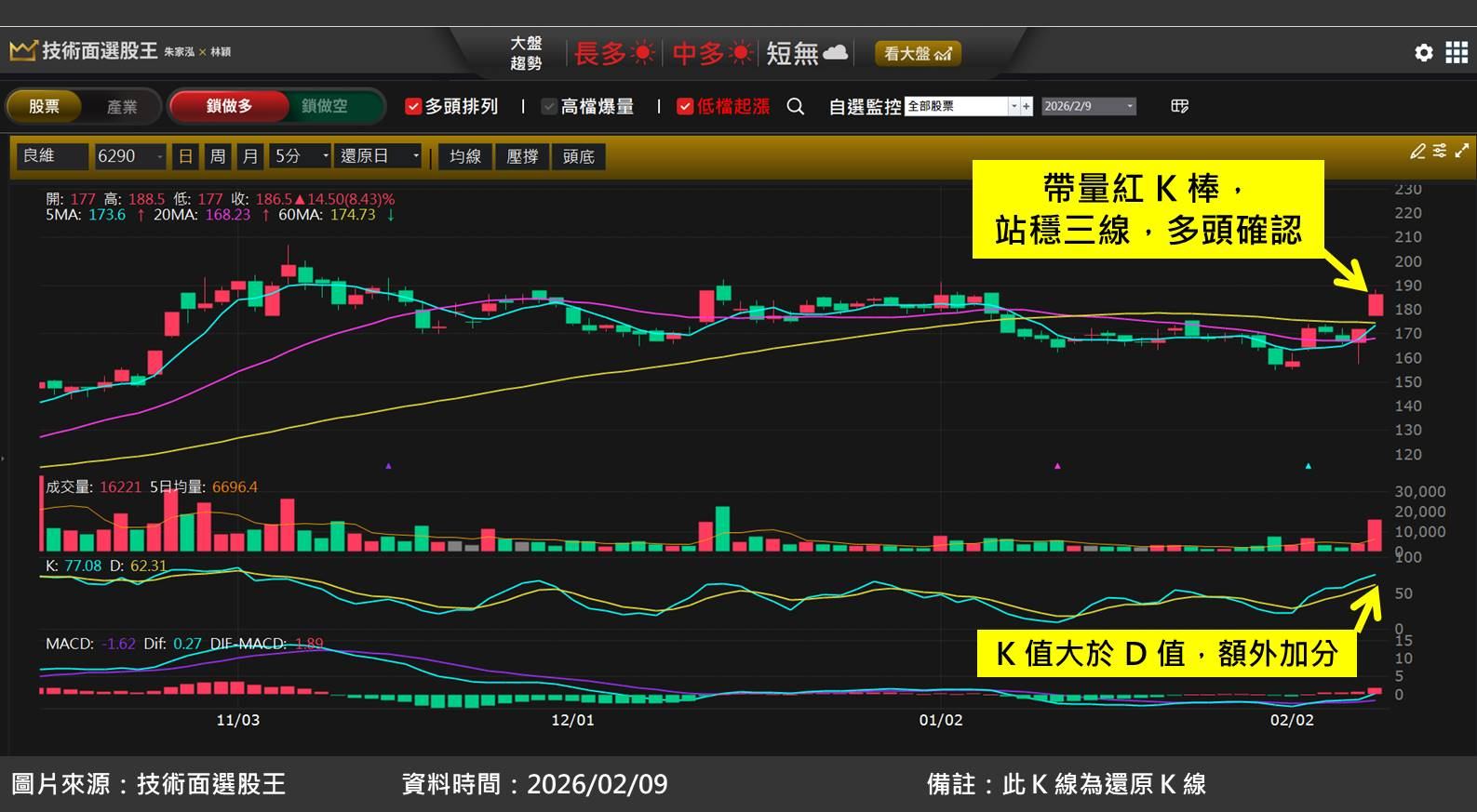The width and height of the screenshot is (1477, 812).
Task: Toggle 高檔爆量 checkbox
Action: point(549,106)
